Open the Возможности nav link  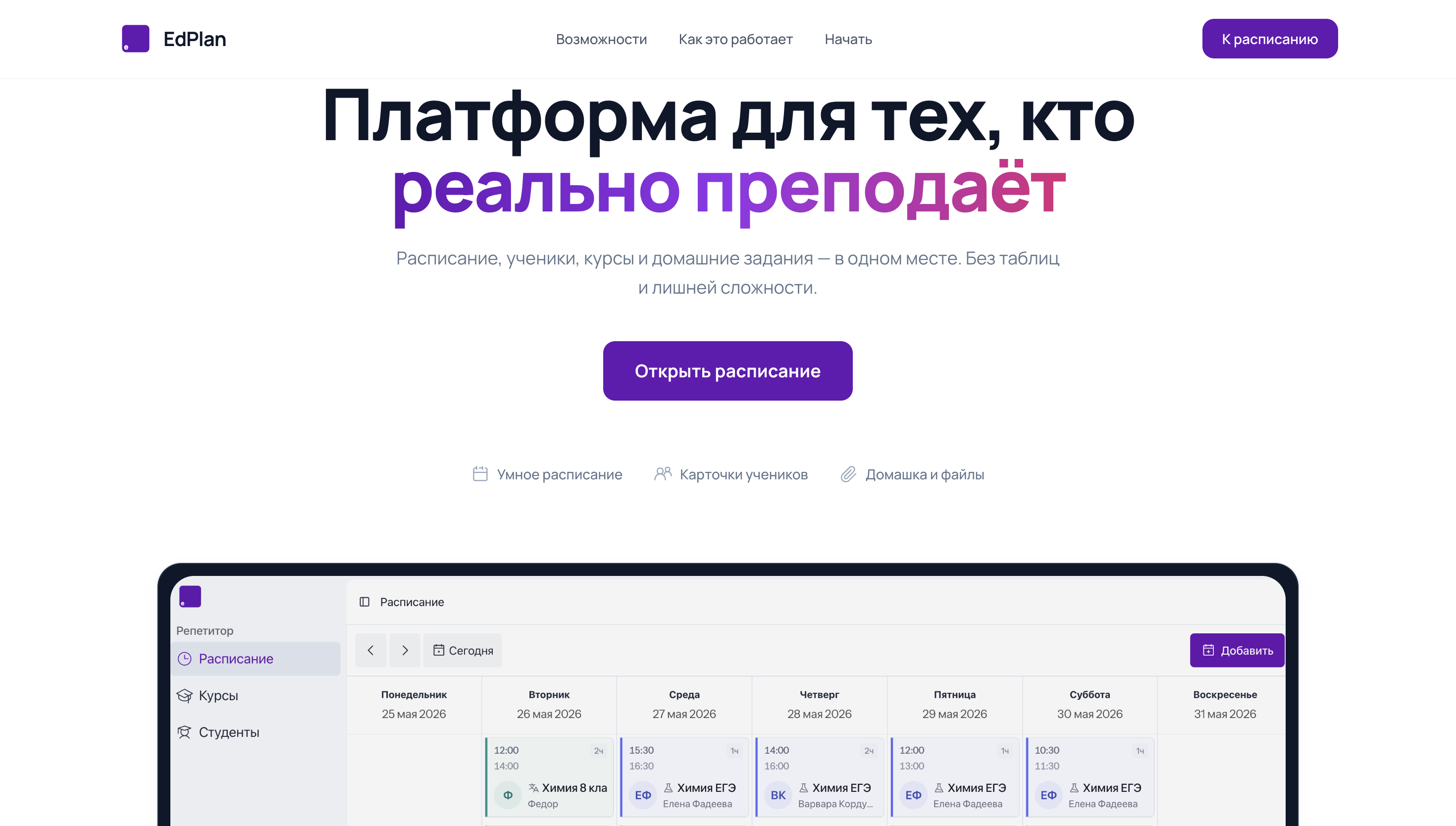pos(601,39)
